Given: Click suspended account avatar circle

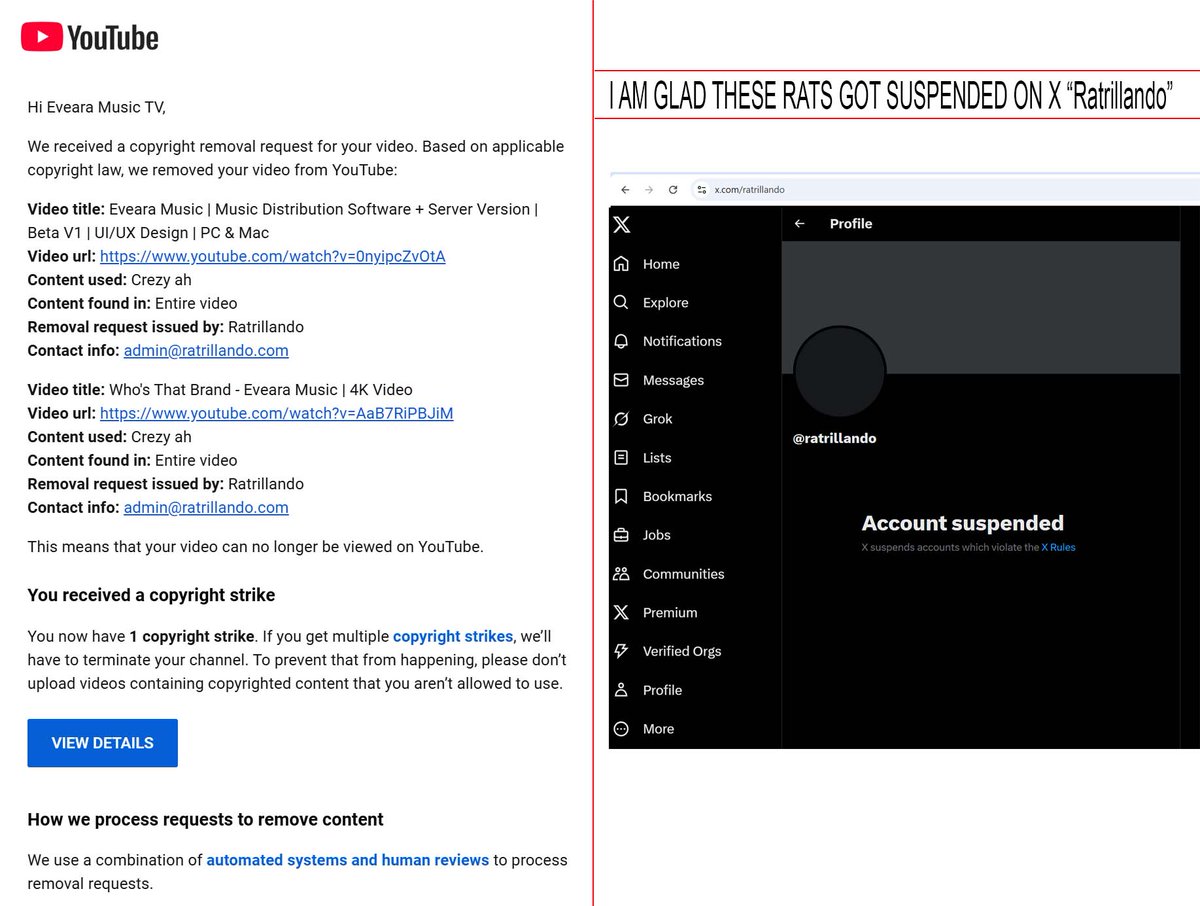Looking at the screenshot, I should tap(839, 372).
